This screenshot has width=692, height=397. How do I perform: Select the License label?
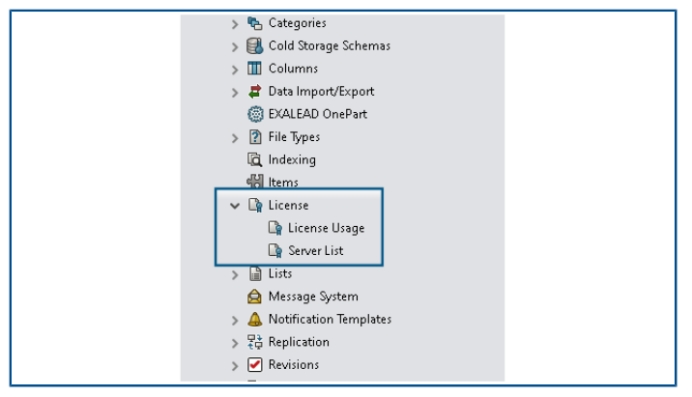click(288, 205)
